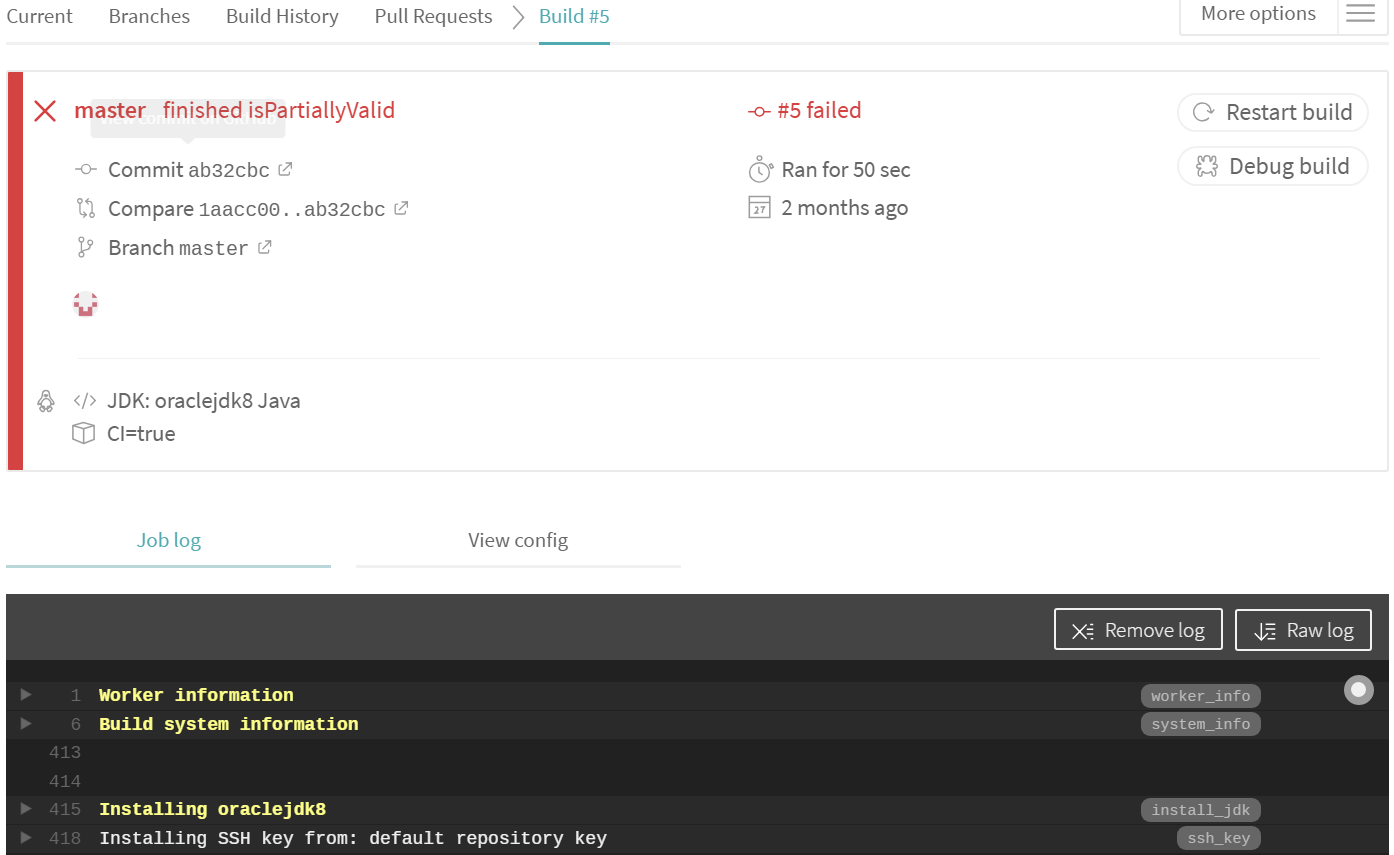Open external link icon beside Commit ab32cbc
1394x855 pixels.
285,169
